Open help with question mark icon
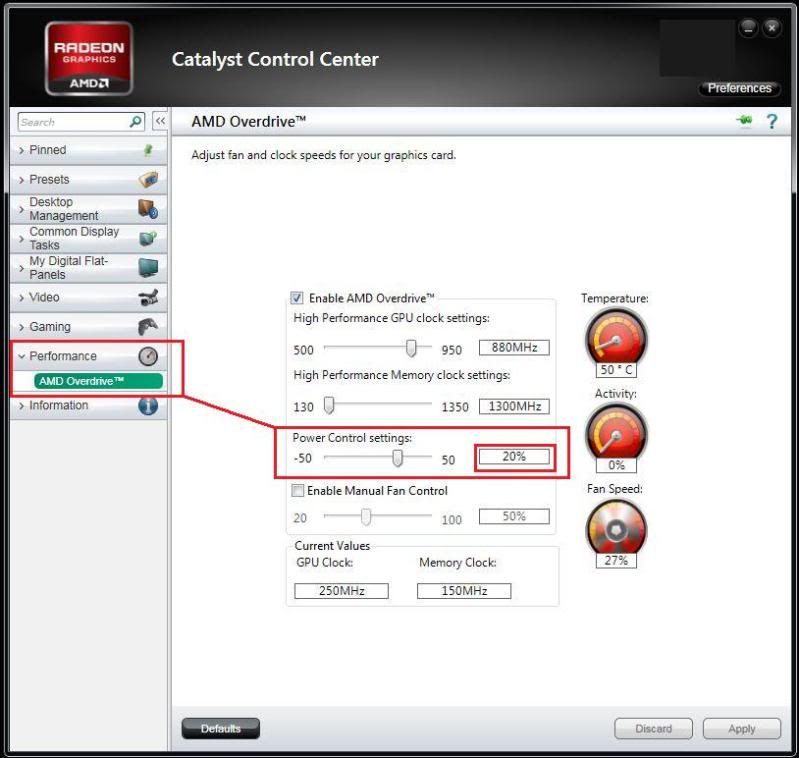Image resolution: width=799 pixels, height=758 pixels. [x=771, y=121]
